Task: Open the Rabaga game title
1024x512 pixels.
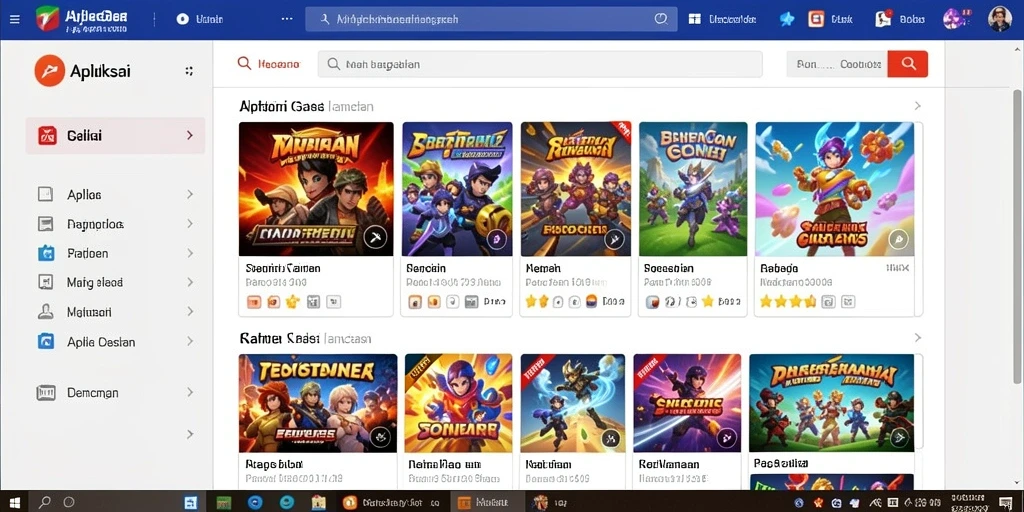Action: (x=779, y=268)
